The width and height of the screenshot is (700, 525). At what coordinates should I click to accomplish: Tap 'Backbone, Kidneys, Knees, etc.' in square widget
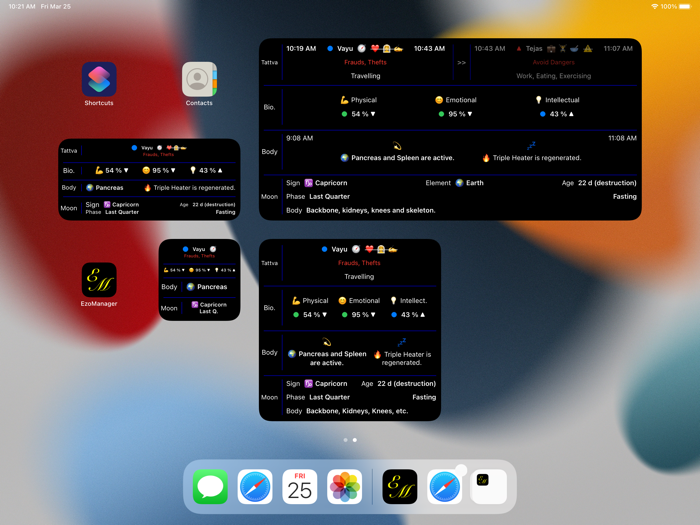[357, 411]
